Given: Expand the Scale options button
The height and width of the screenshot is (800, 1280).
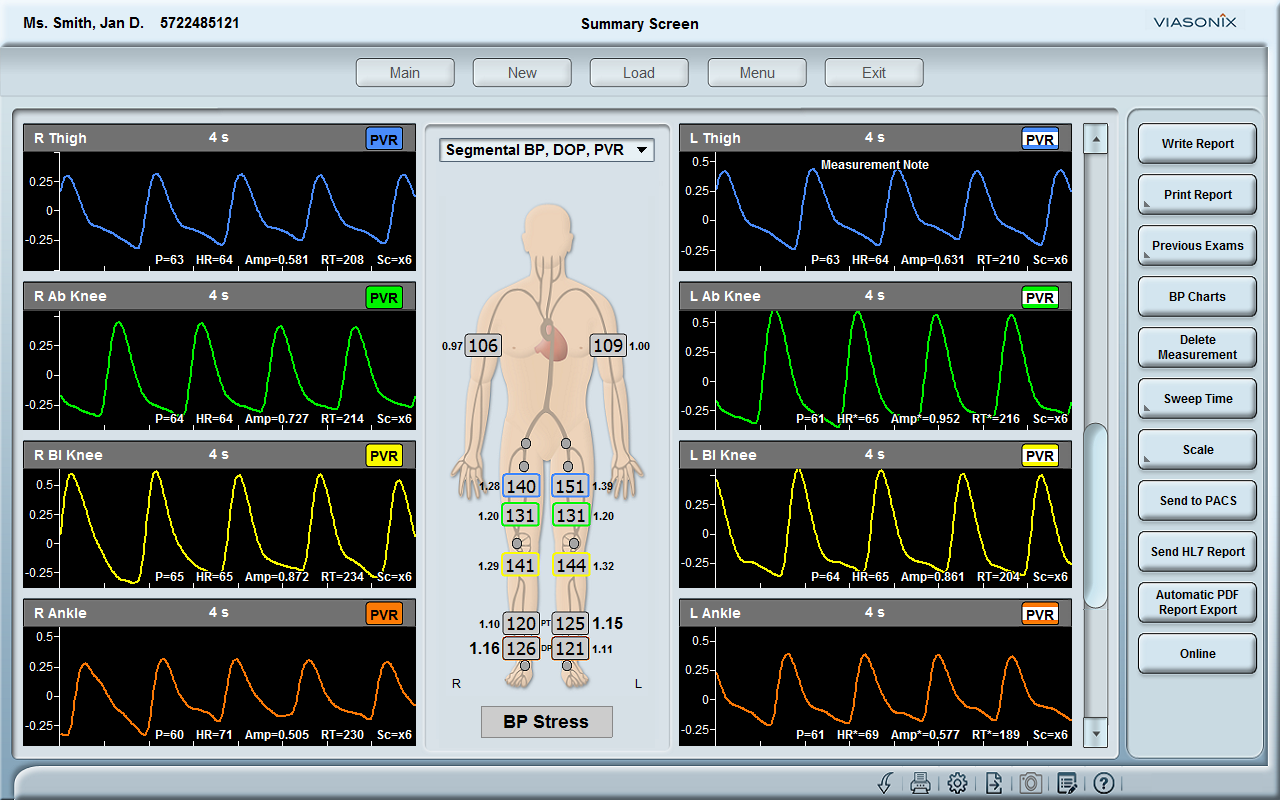Looking at the screenshot, I should (x=1197, y=450).
